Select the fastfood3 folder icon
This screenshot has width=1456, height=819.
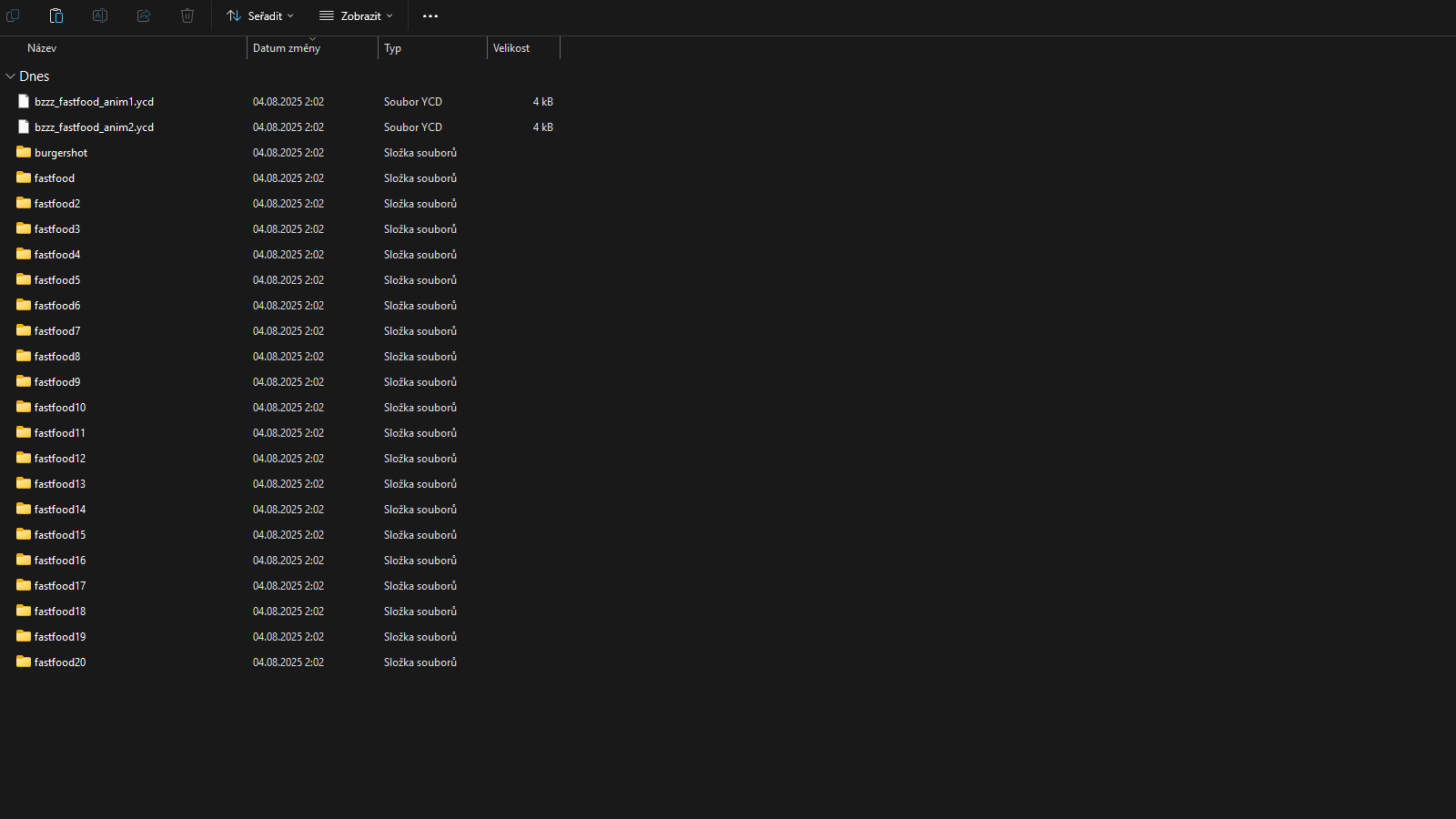[24, 228]
